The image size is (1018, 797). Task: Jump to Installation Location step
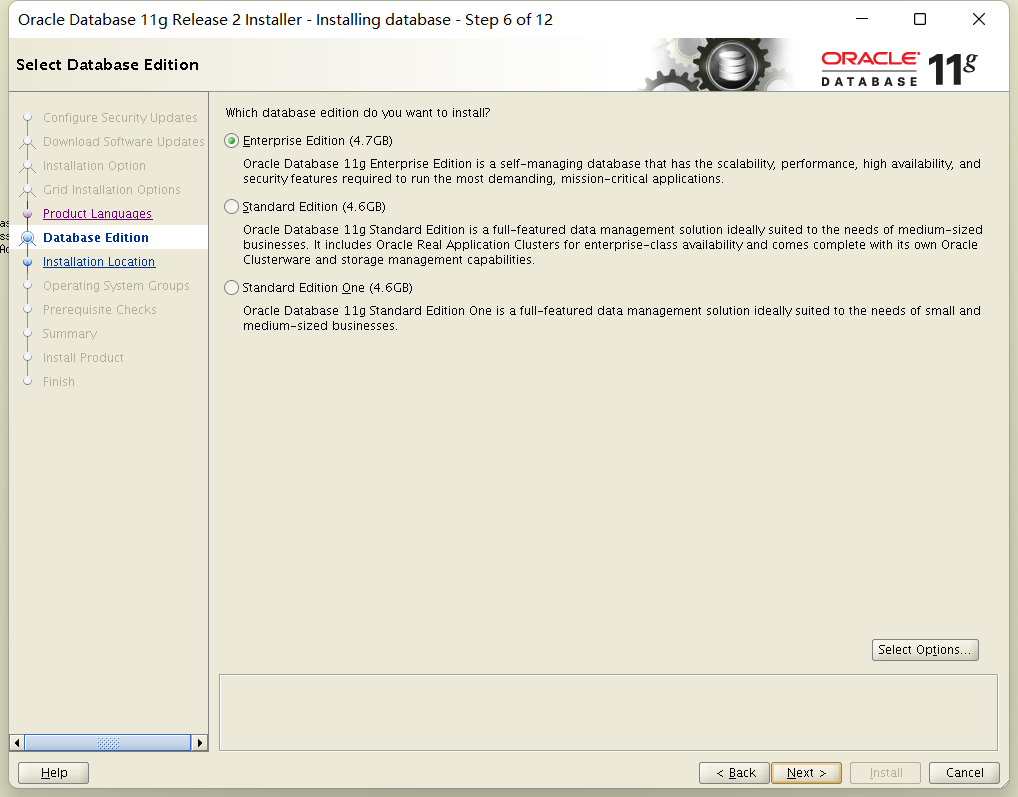point(99,262)
